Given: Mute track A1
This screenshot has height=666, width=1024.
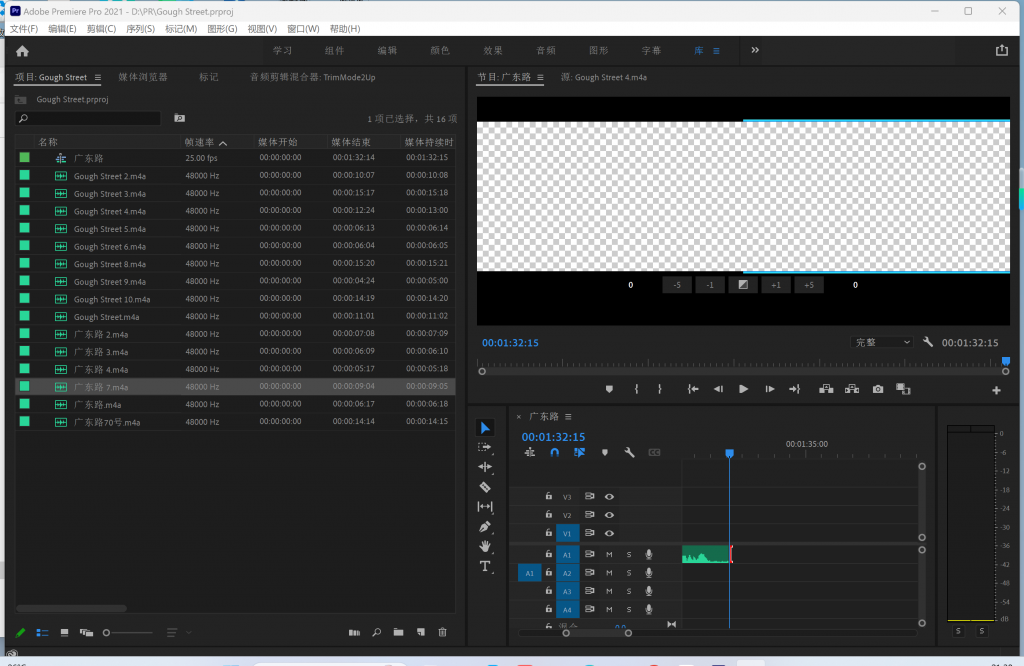Looking at the screenshot, I should [x=609, y=555].
